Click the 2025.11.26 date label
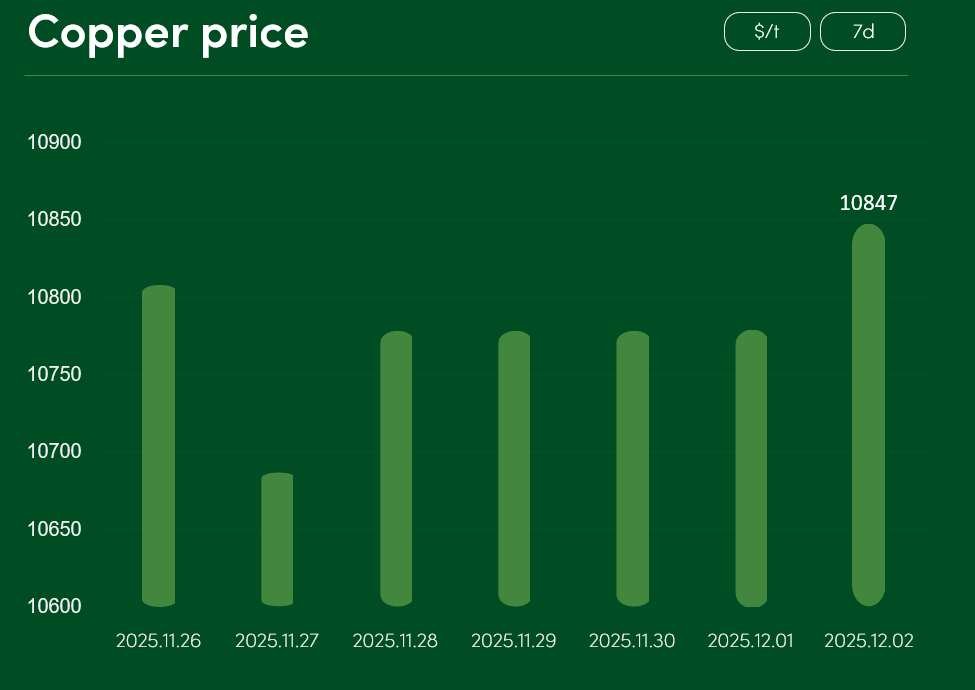This screenshot has width=975, height=690. click(158, 641)
